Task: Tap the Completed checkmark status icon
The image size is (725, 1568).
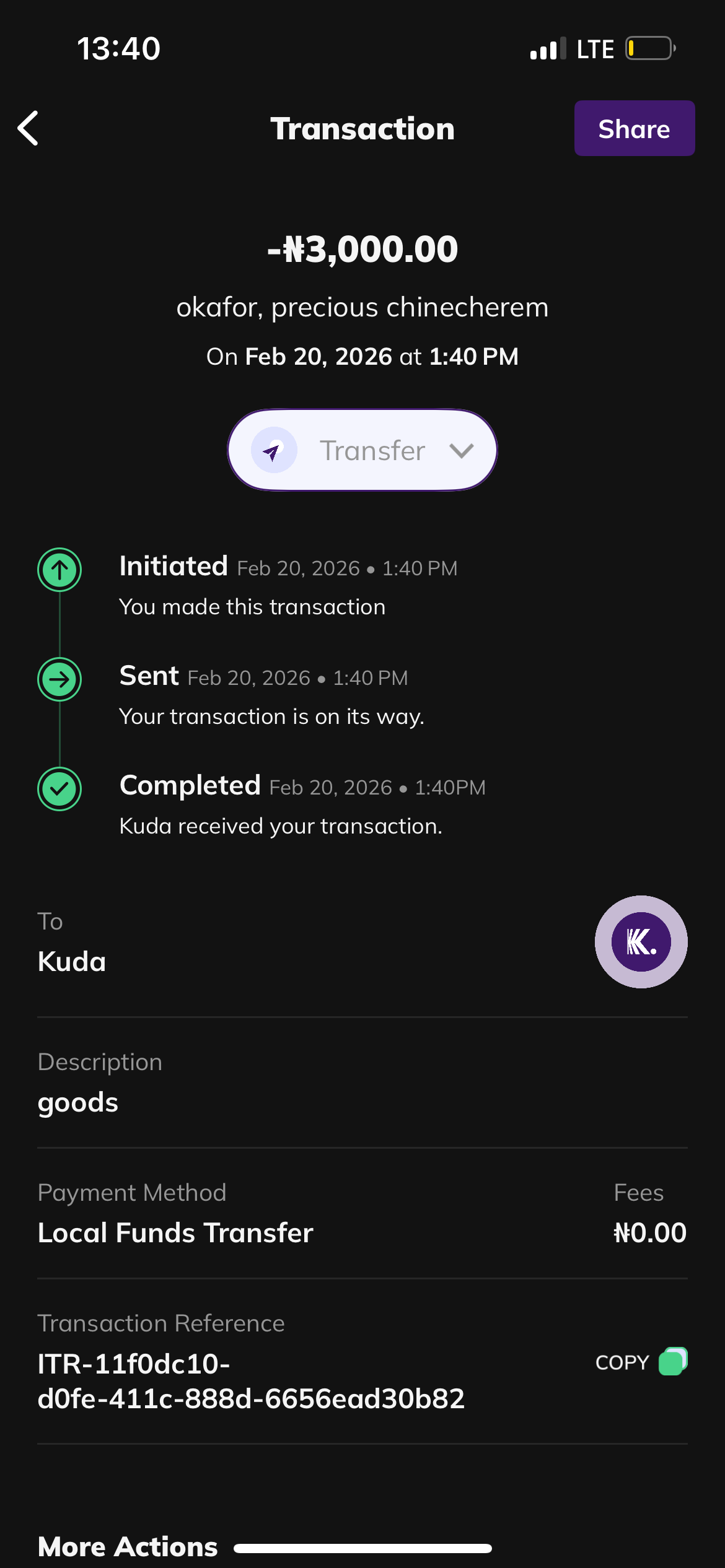Action: [x=59, y=789]
